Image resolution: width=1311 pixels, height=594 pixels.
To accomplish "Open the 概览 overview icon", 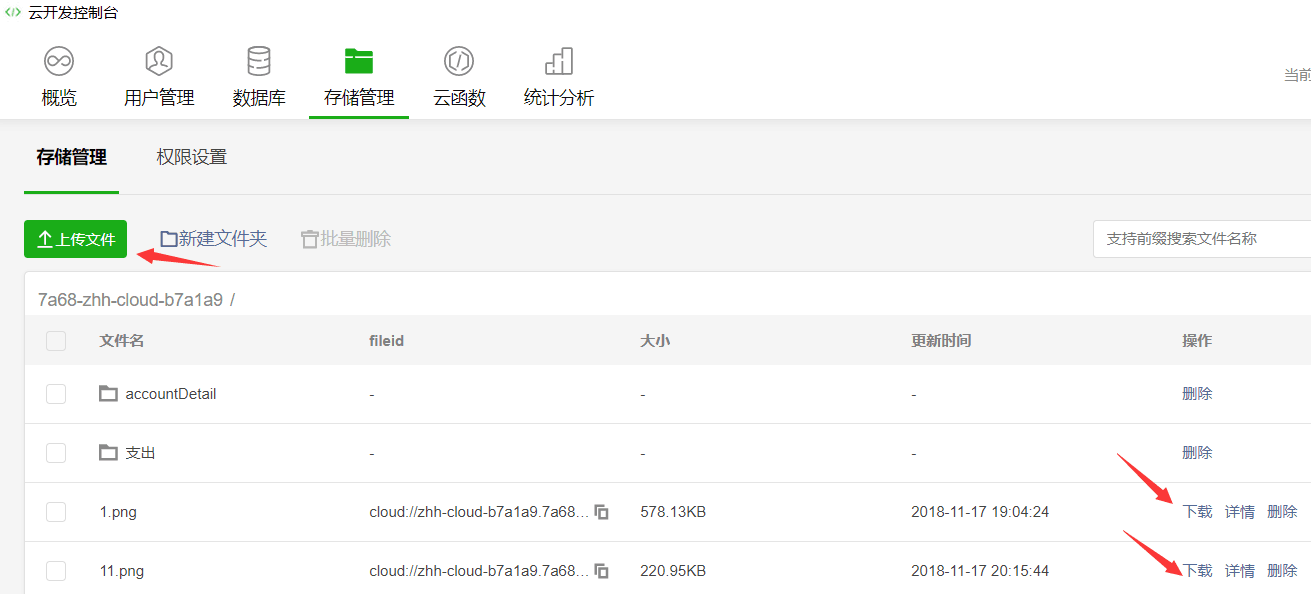I will click(x=59, y=61).
